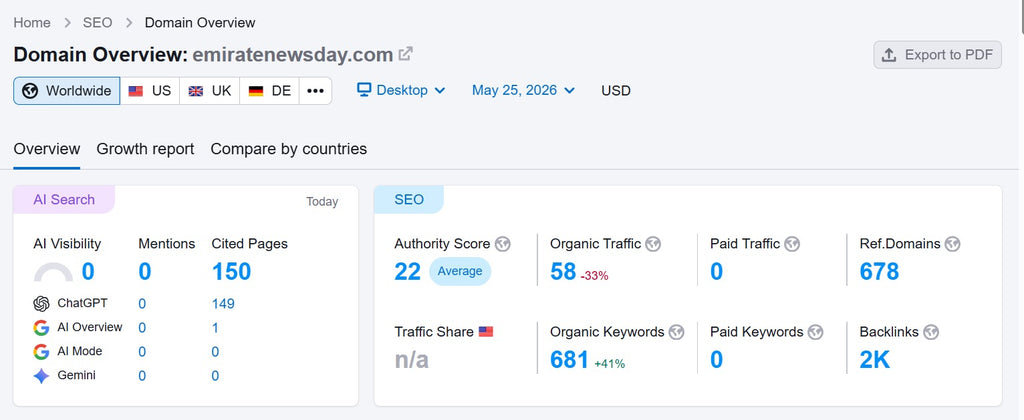Image resolution: width=1024 pixels, height=420 pixels.
Task: Click the AI Visibility value 0
Action: pos(88,271)
